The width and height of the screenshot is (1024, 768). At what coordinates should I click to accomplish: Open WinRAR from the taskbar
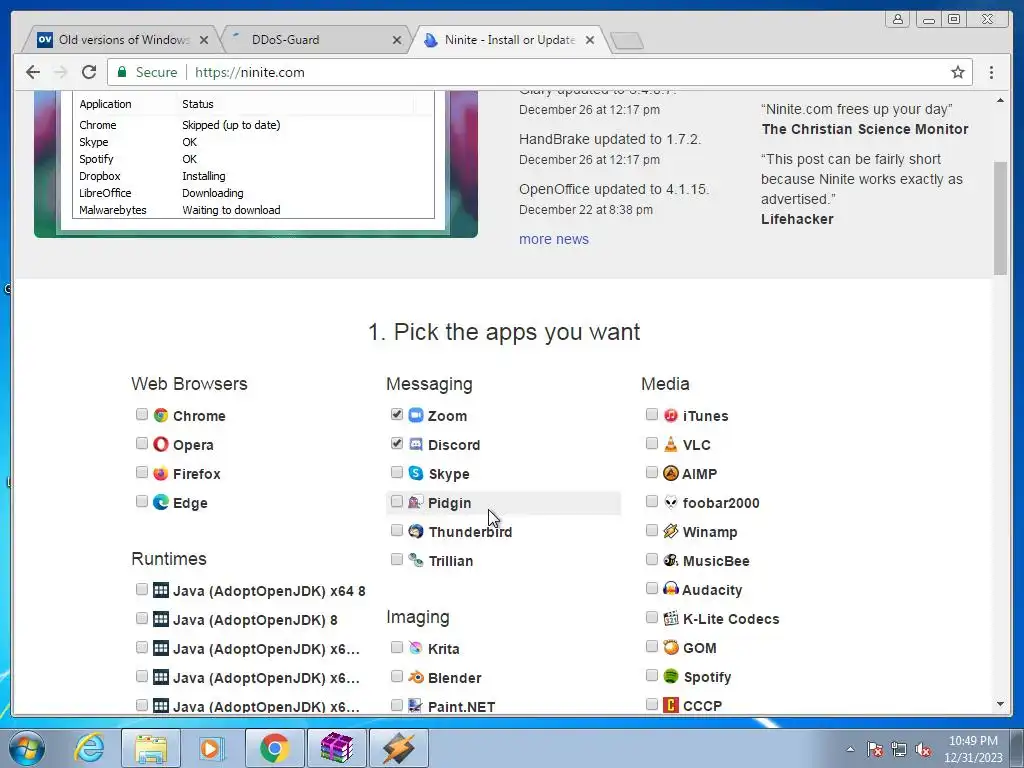pyautogui.click(x=337, y=748)
